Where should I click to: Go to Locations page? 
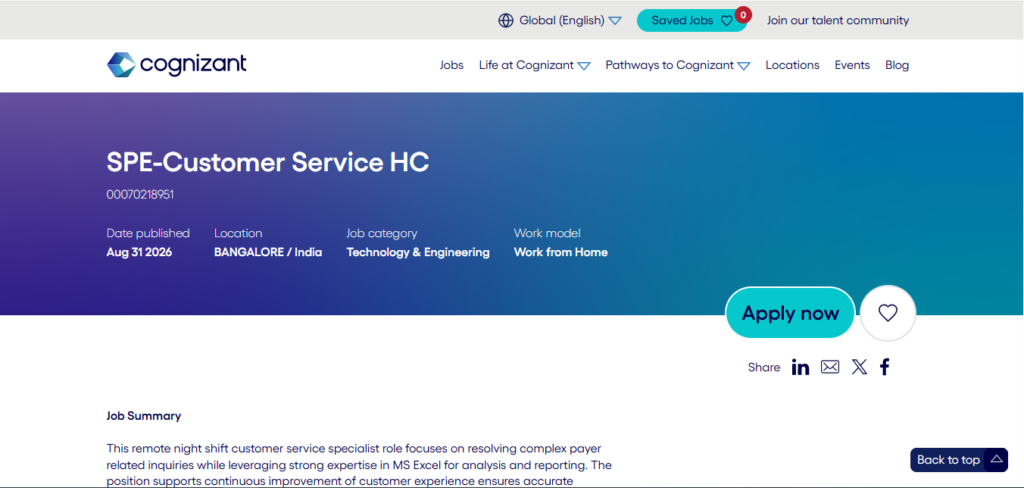792,65
